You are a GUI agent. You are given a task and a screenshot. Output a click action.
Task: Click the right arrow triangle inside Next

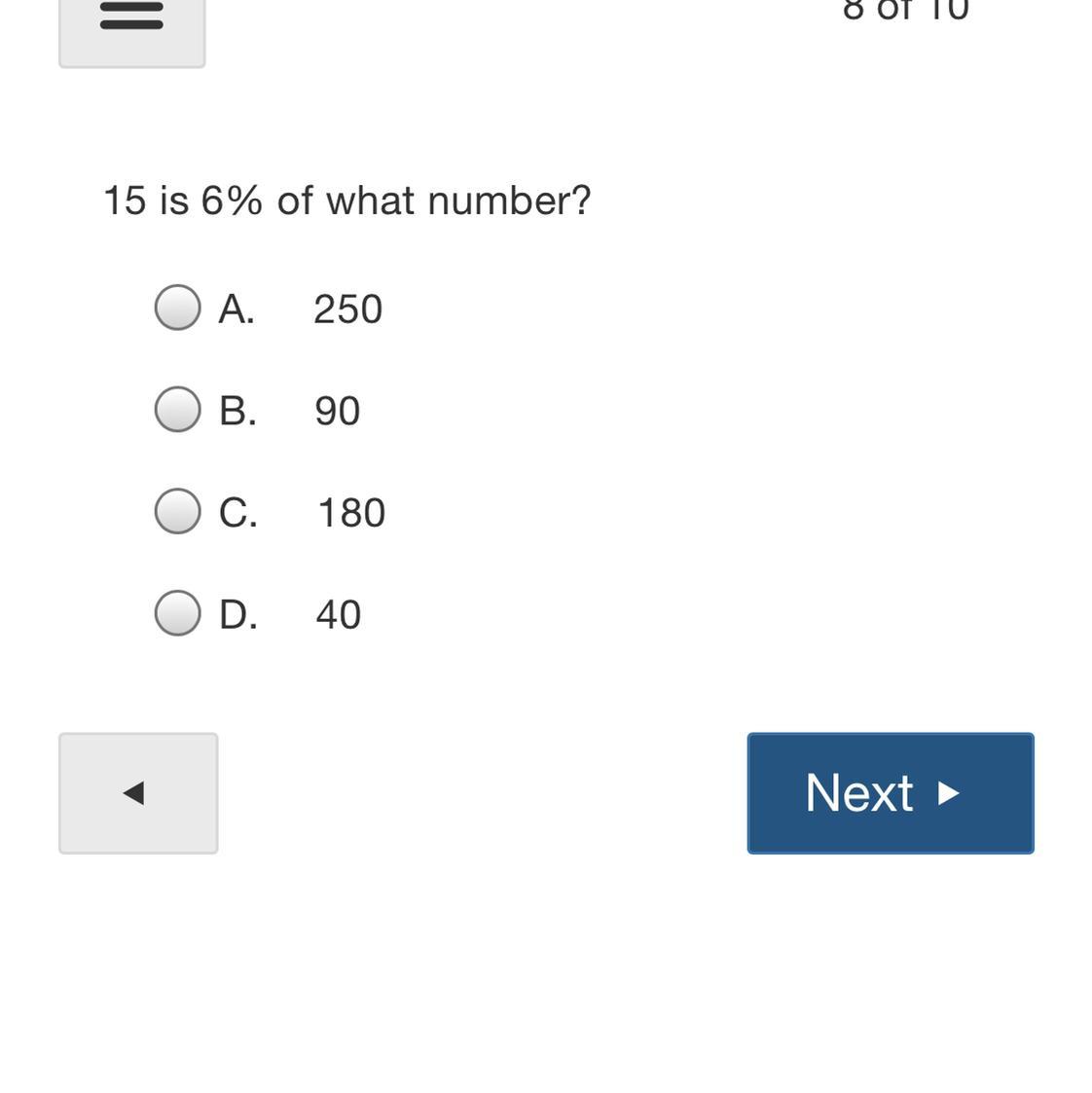(x=949, y=793)
